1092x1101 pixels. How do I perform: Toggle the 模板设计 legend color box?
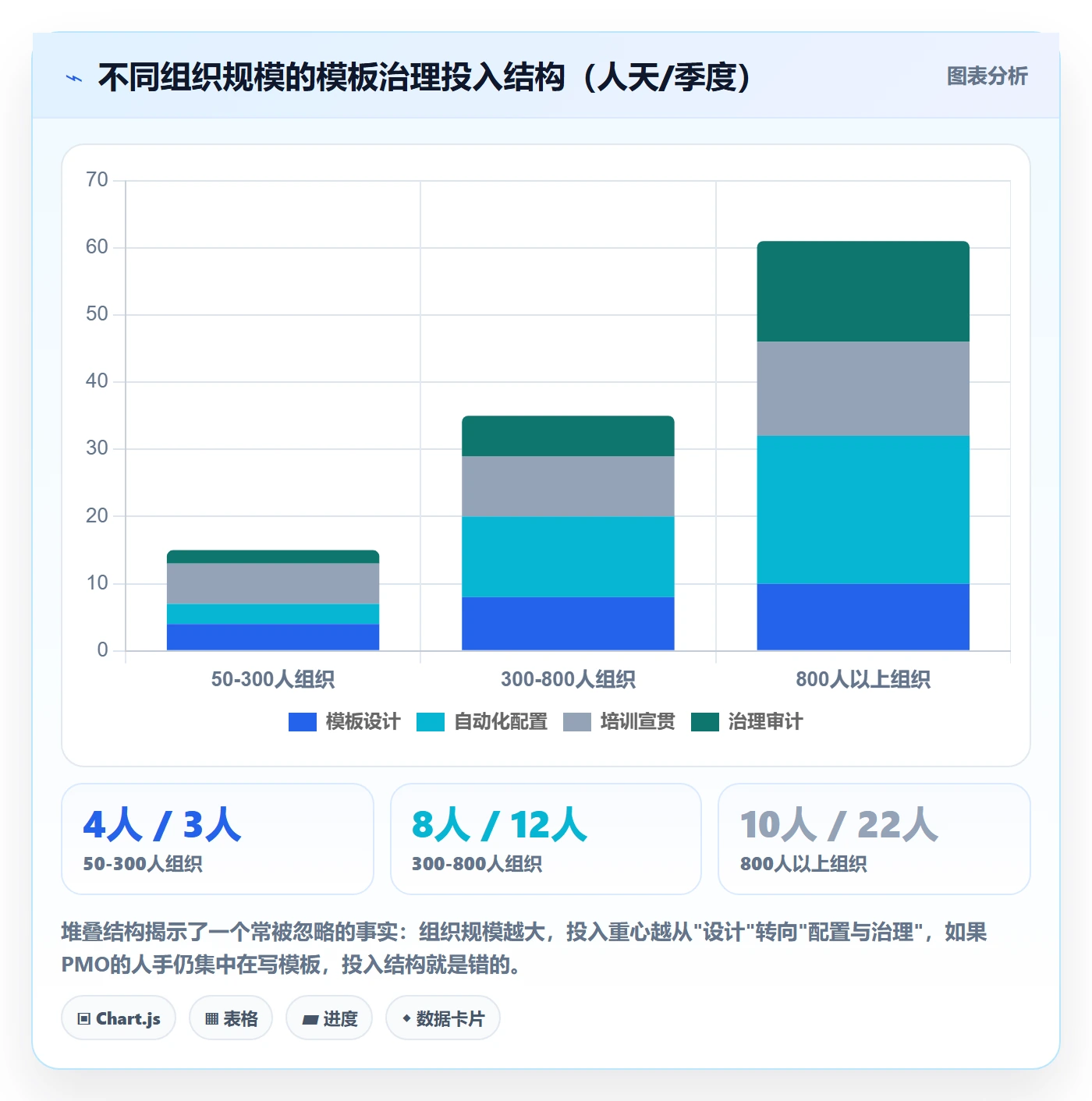pos(302,722)
